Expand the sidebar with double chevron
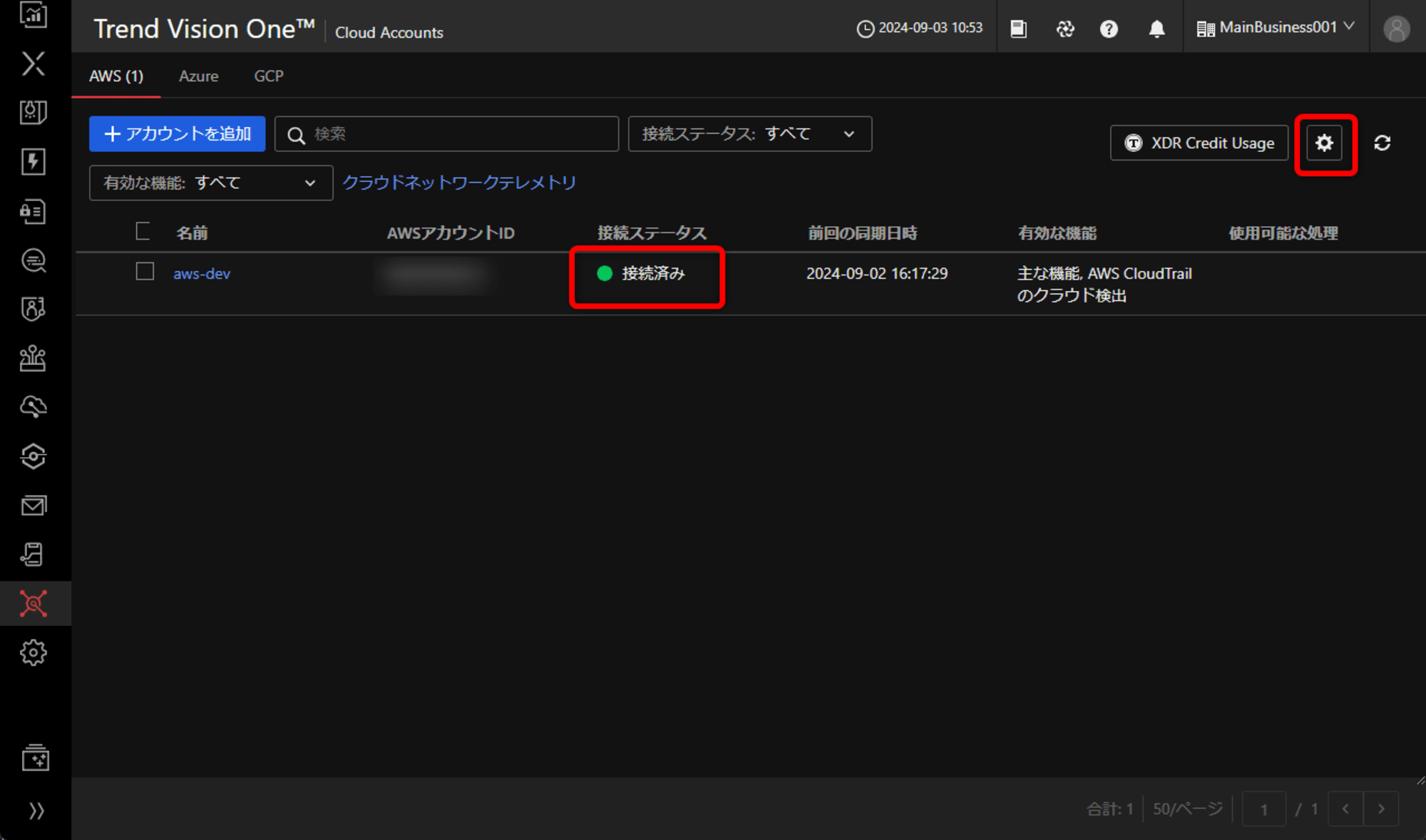 coord(36,811)
